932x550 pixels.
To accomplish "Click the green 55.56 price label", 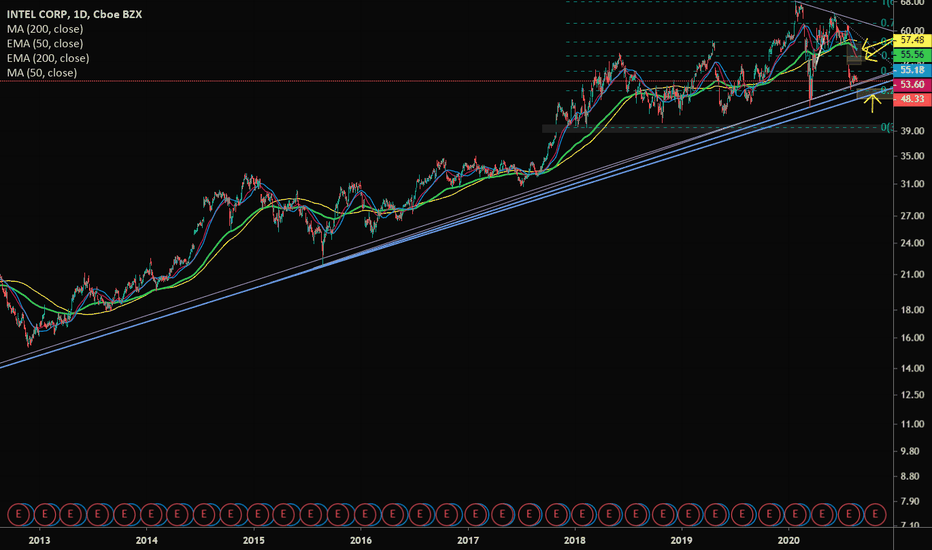I will coord(912,55).
